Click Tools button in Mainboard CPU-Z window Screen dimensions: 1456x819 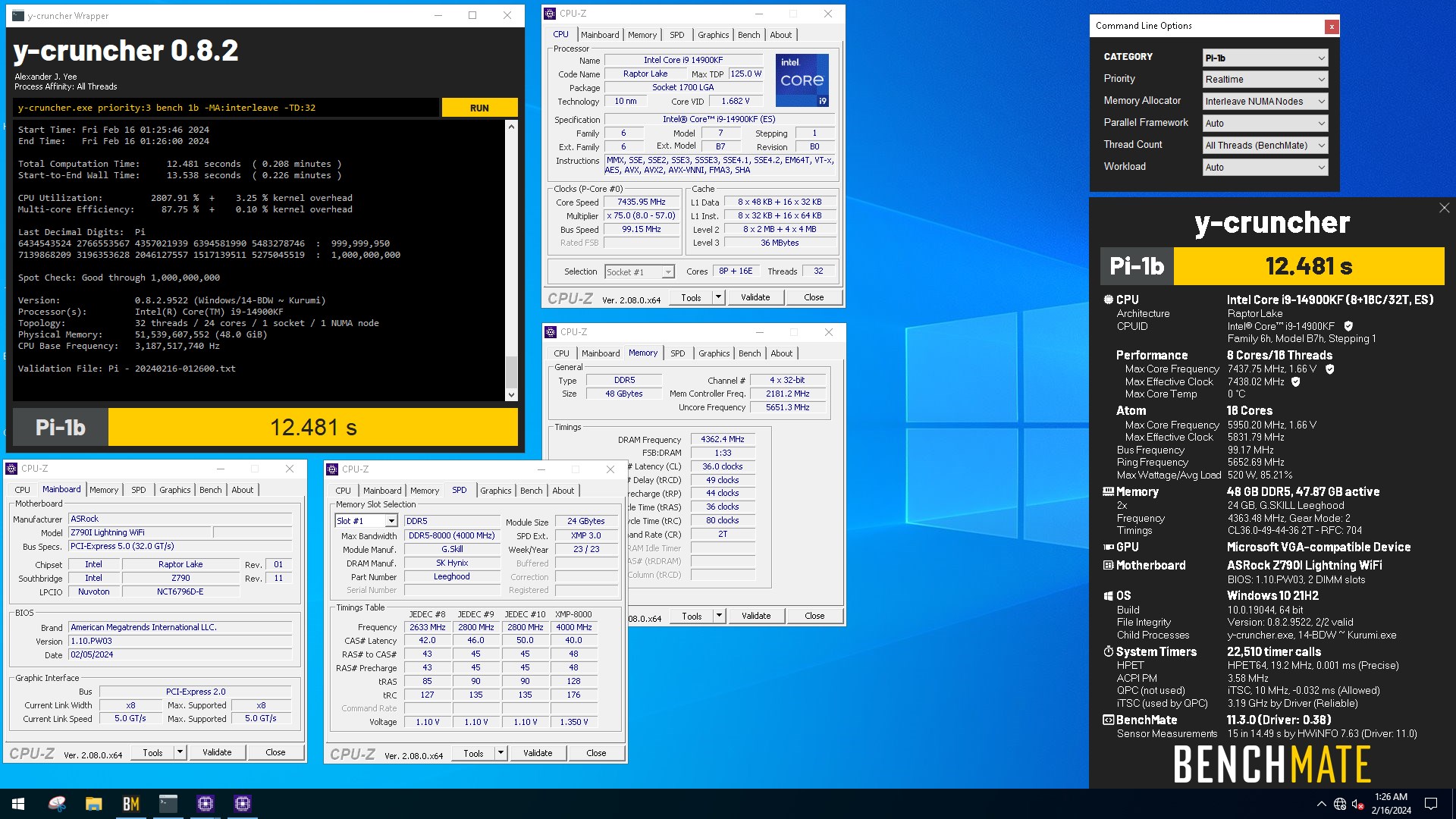pyautogui.click(x=152, y=752)
